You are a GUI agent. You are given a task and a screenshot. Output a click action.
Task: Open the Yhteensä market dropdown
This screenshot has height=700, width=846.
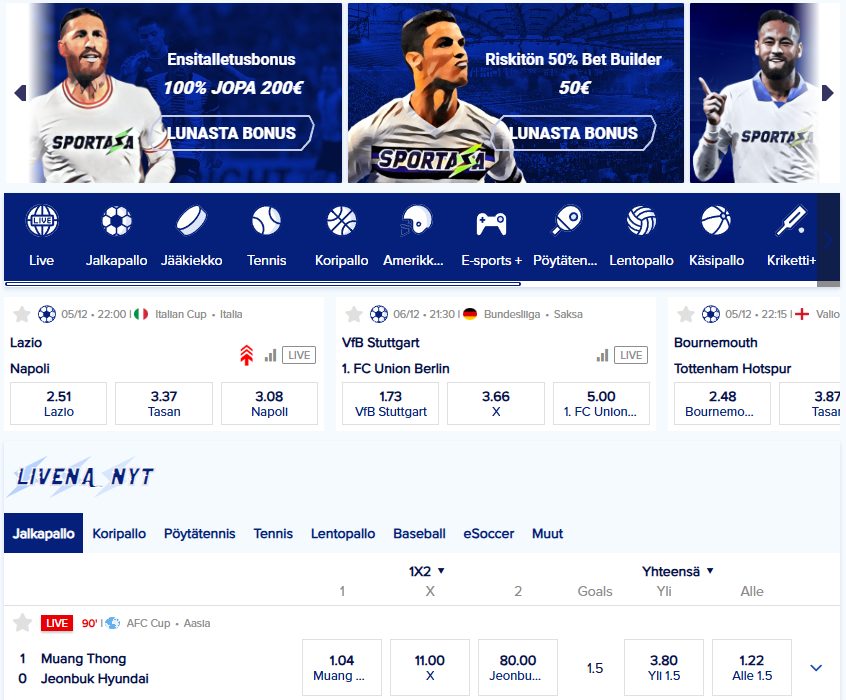(x=678, y=571)
